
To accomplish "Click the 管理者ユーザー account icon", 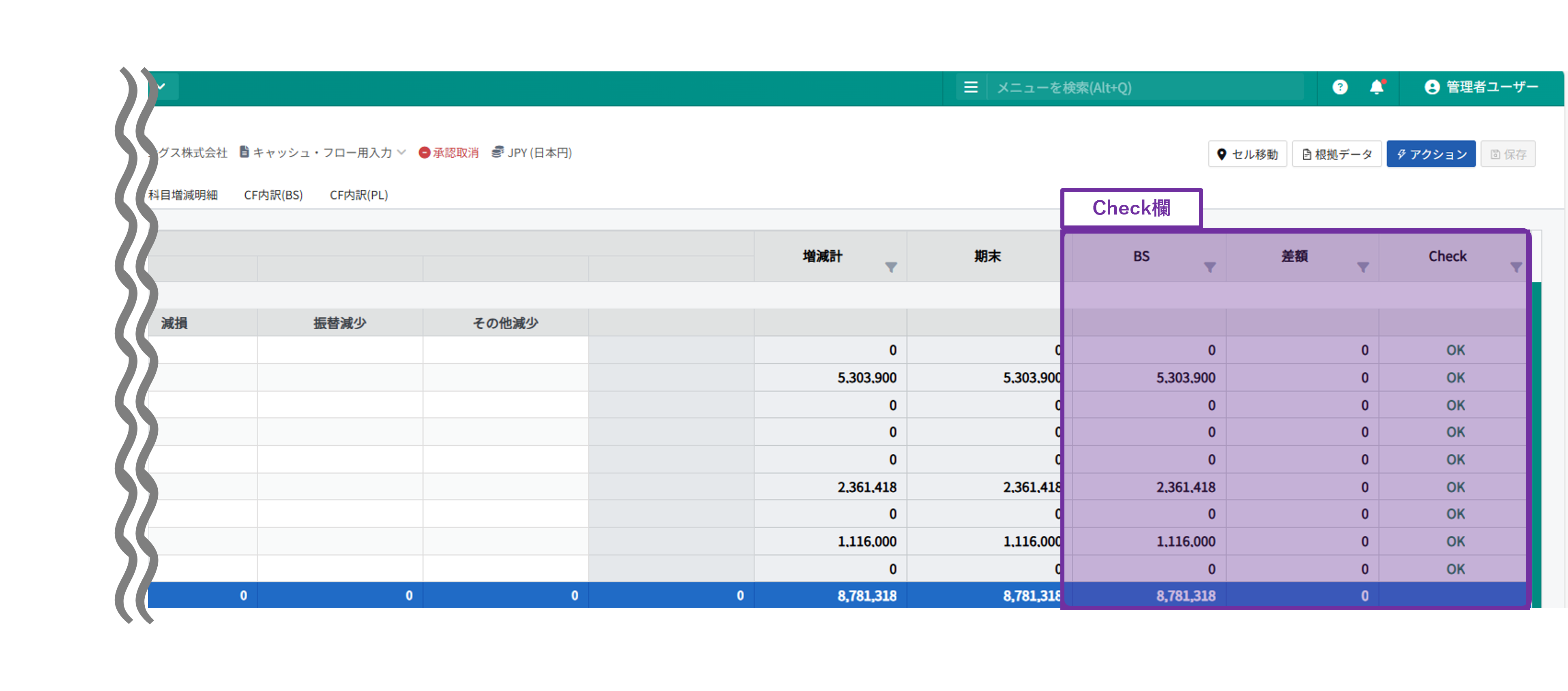I will (x=1432, y=88).
